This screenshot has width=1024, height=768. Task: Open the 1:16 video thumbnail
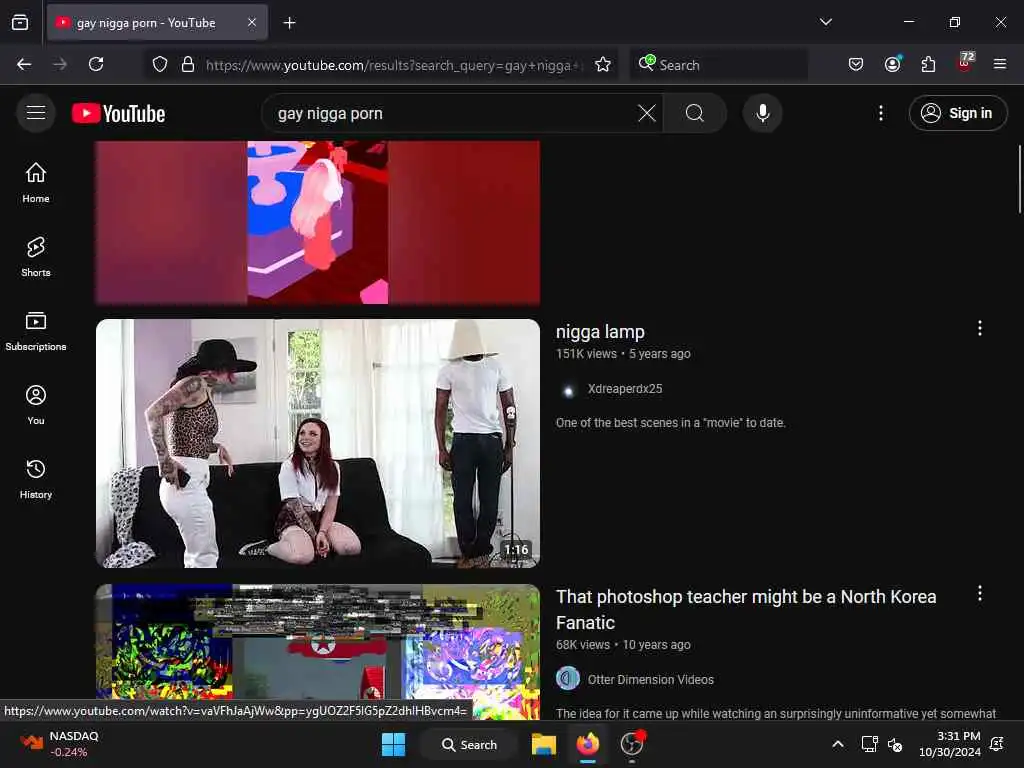(x=318, y=443)
